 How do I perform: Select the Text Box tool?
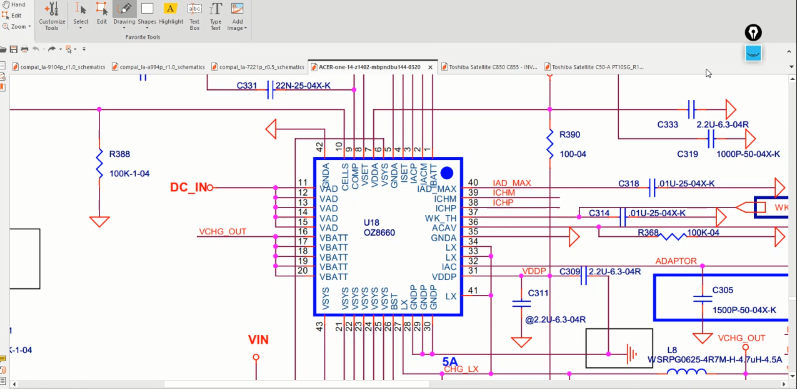pos(194,15)
